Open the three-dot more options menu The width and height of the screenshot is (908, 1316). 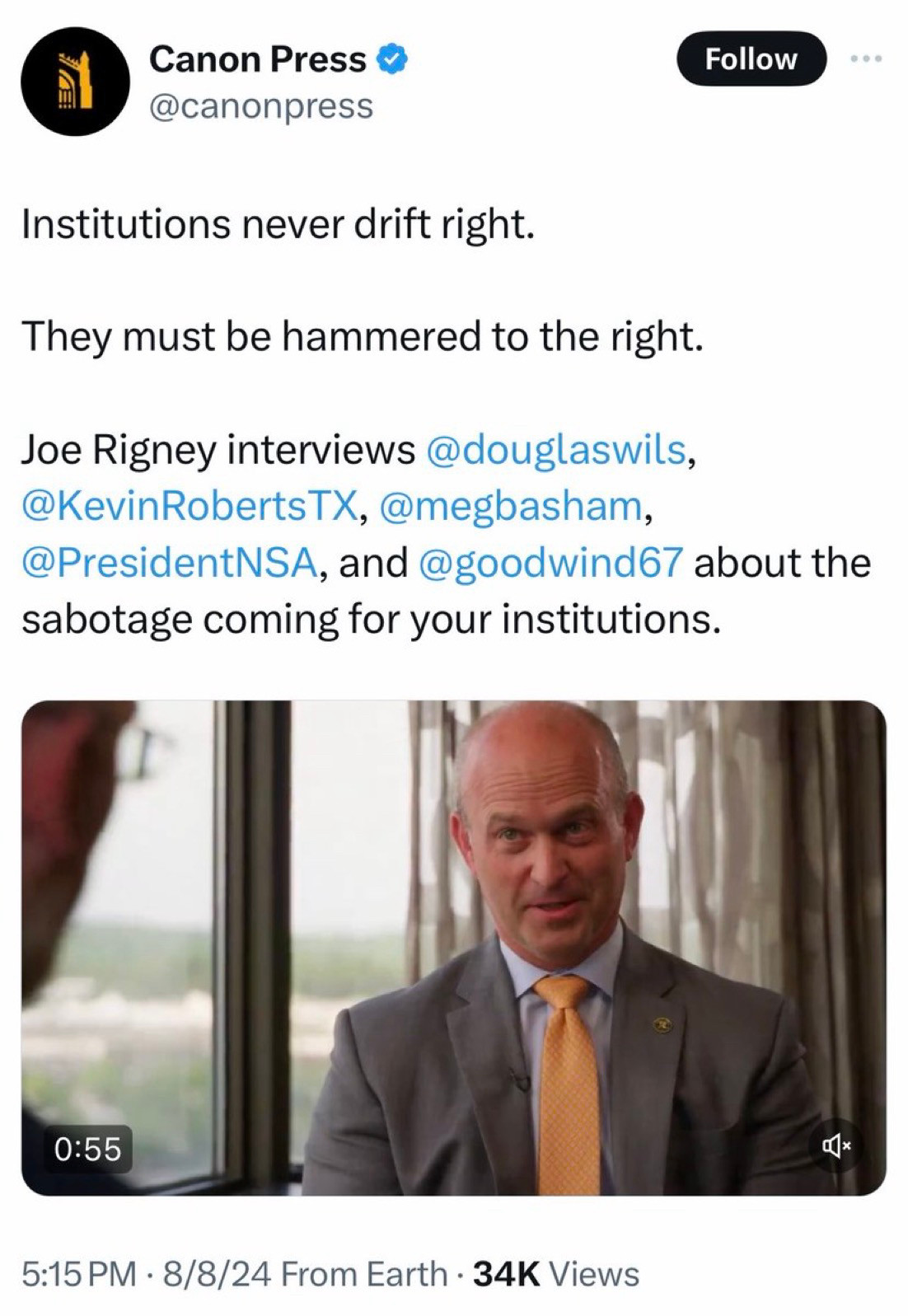tap(867, 59)
